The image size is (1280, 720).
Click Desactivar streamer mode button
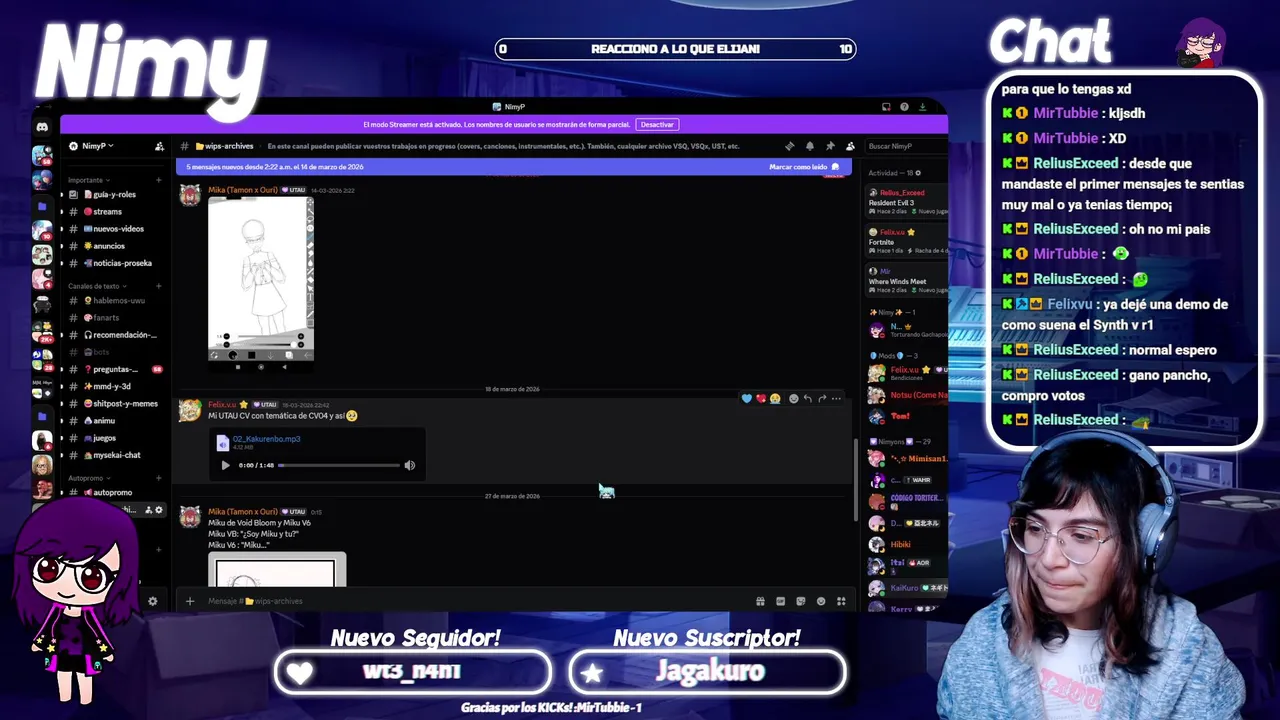[657, 124]
